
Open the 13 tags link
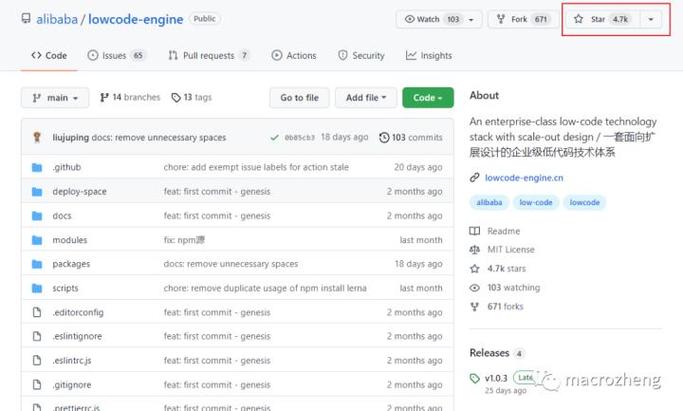click(192, 98)
